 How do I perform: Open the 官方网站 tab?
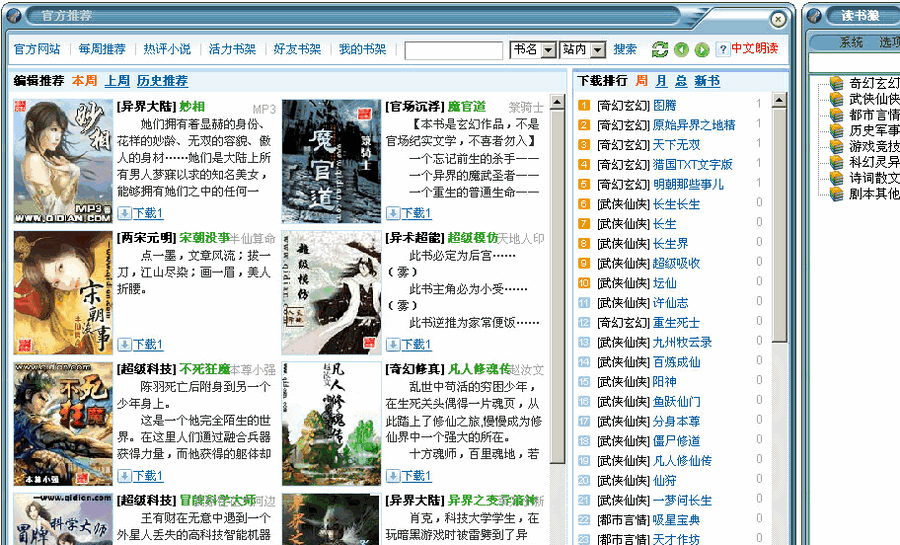click(37, 49)
